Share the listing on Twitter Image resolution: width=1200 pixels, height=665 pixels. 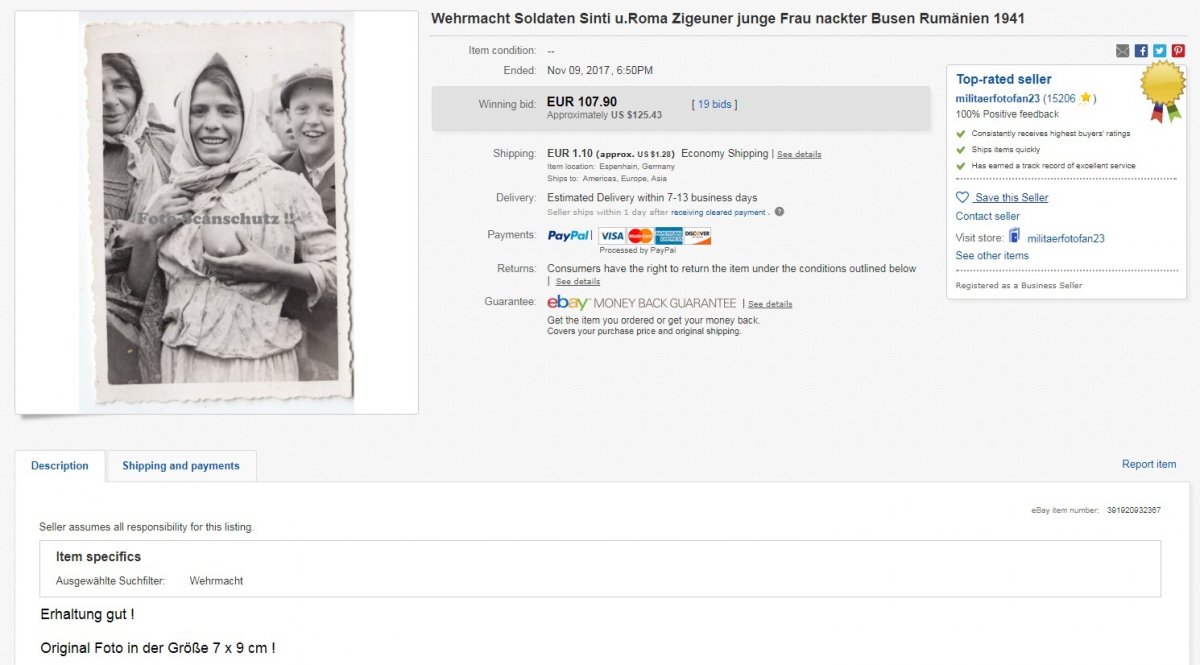pos(1159,51)
